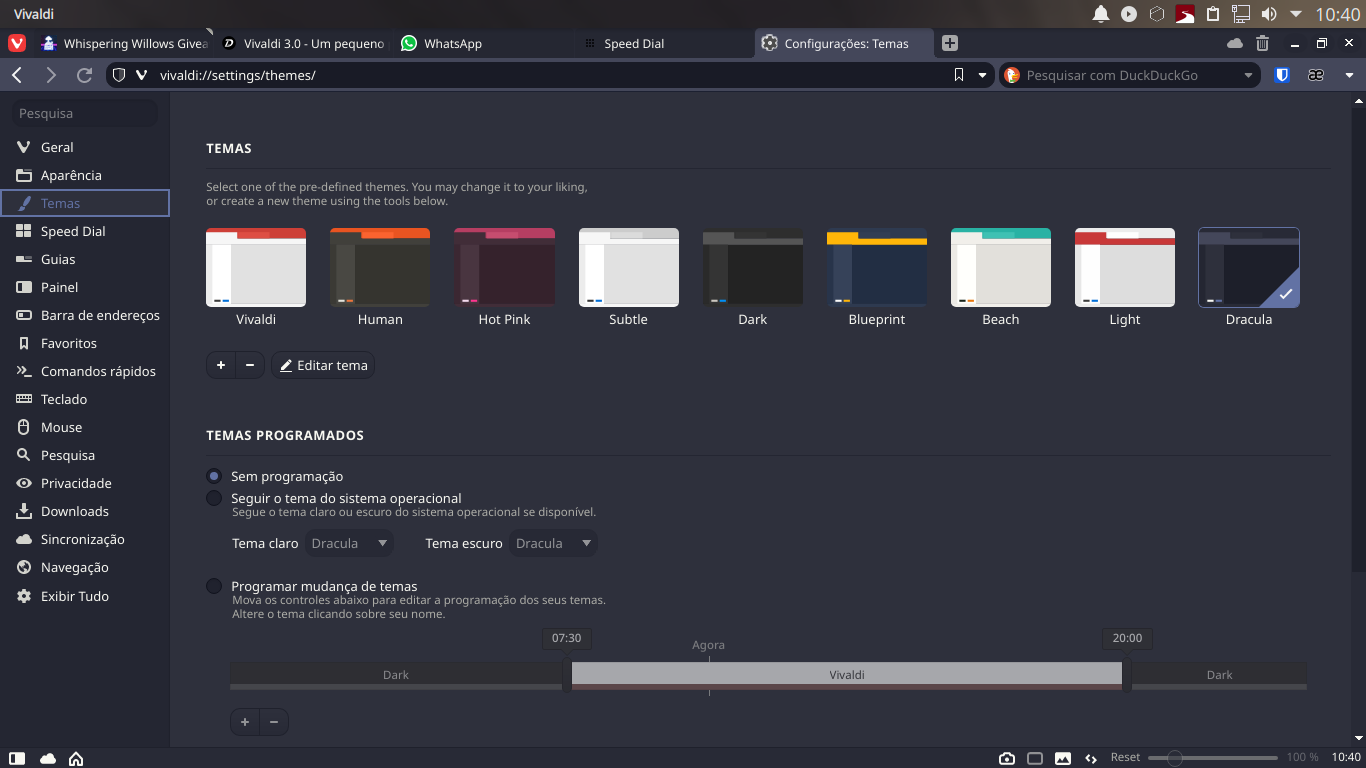This screenshot has width=1366, height=768.
Task: Open Aparência settings section
Action: click(85, 175)
